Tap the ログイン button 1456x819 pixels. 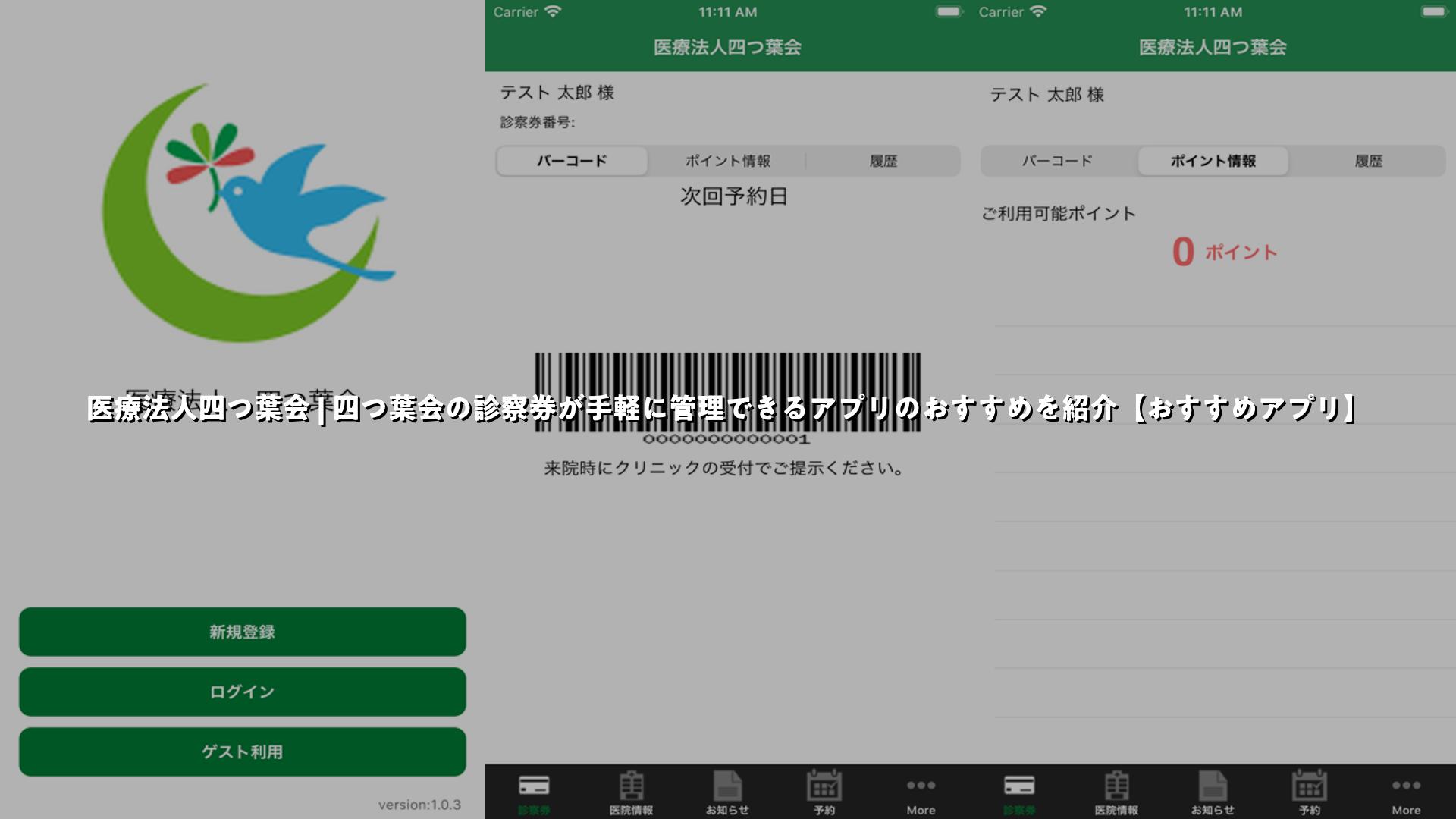coord(243,692)
